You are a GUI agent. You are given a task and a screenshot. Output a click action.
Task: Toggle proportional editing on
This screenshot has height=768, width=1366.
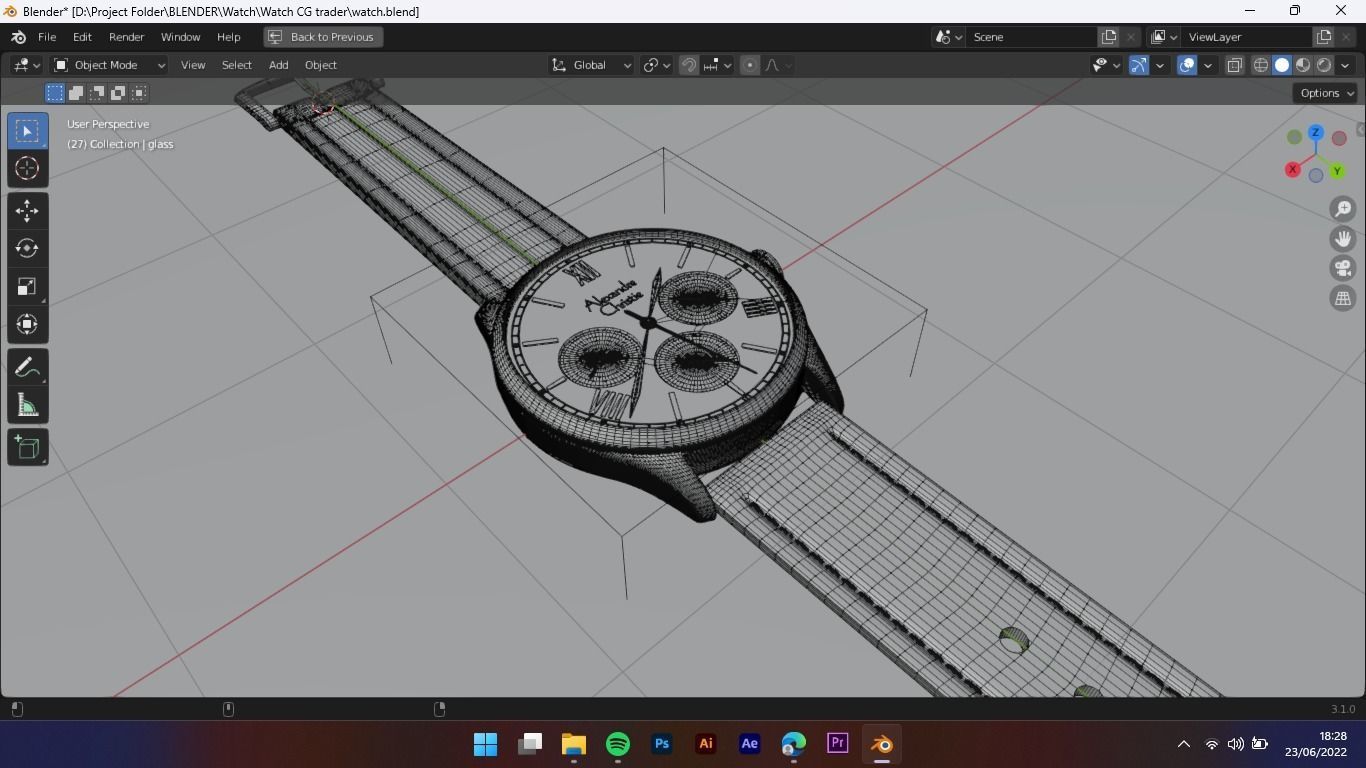point(750,65)
